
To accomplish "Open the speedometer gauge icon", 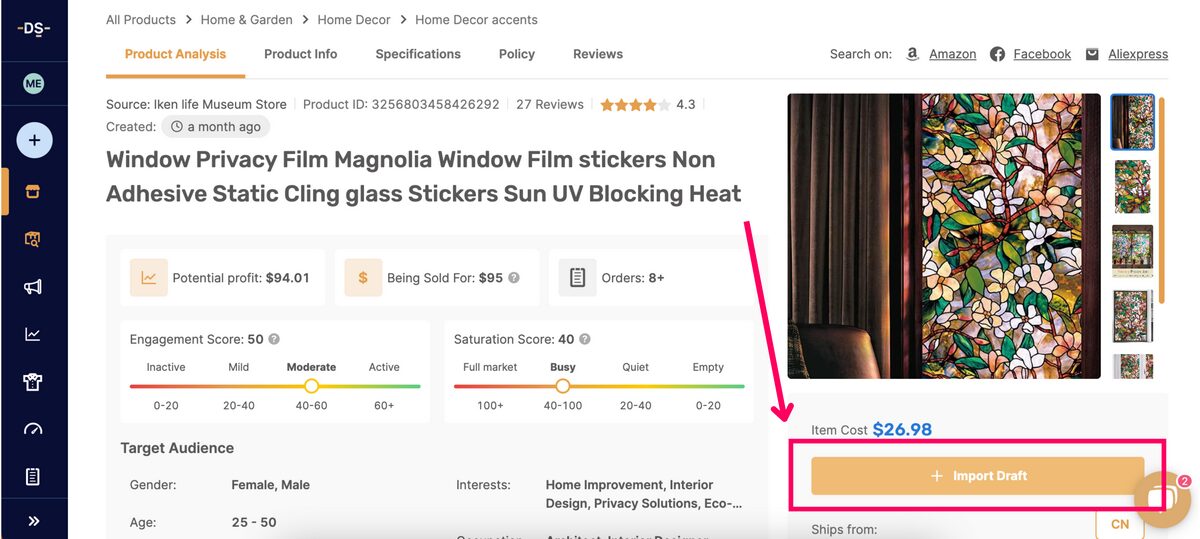I will pos(33,430).
